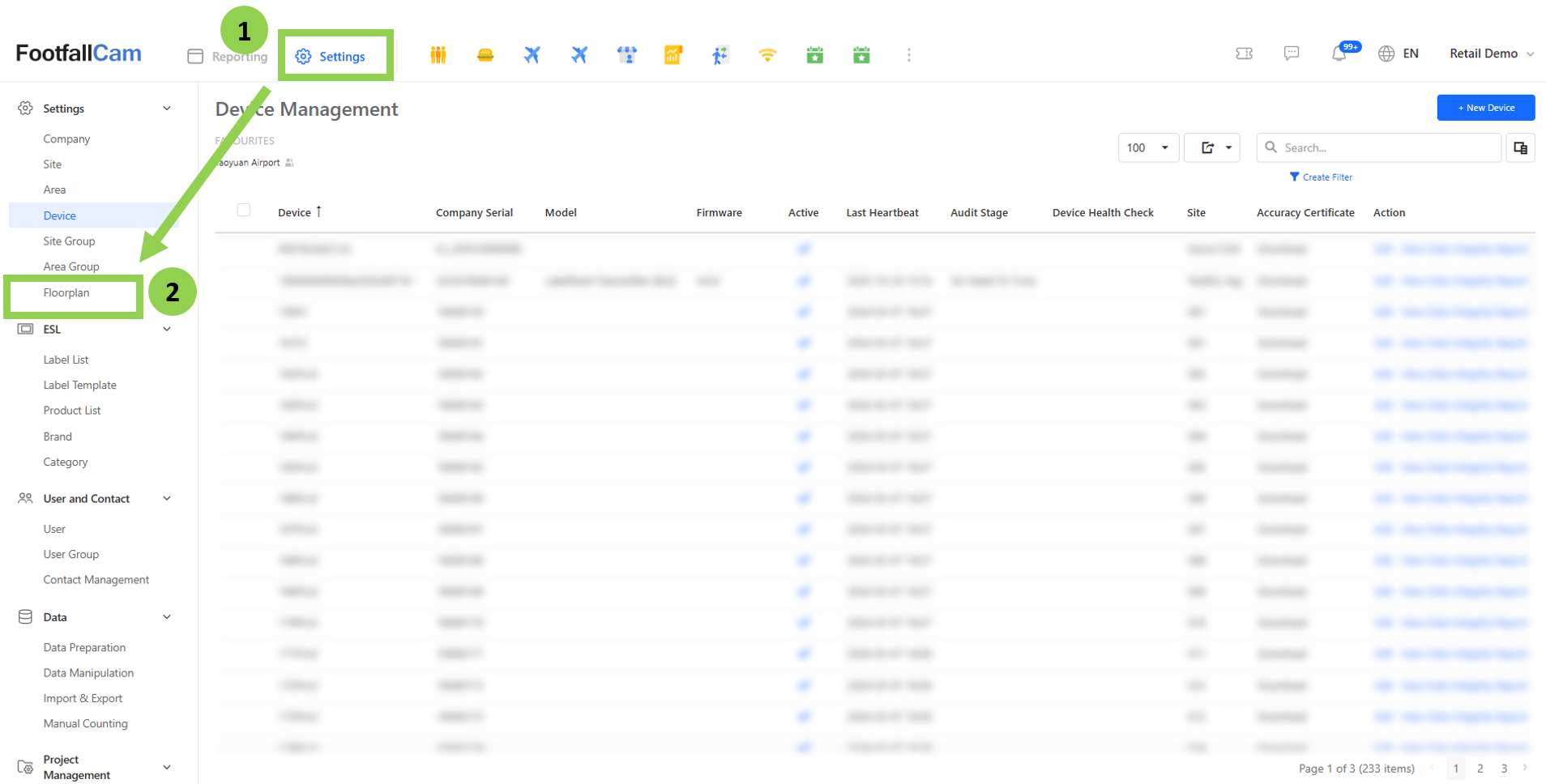The height and width of the screenshot is (784, 1546).
Task: Open the 100 page size dropdown
Action: coord(1147,147)
